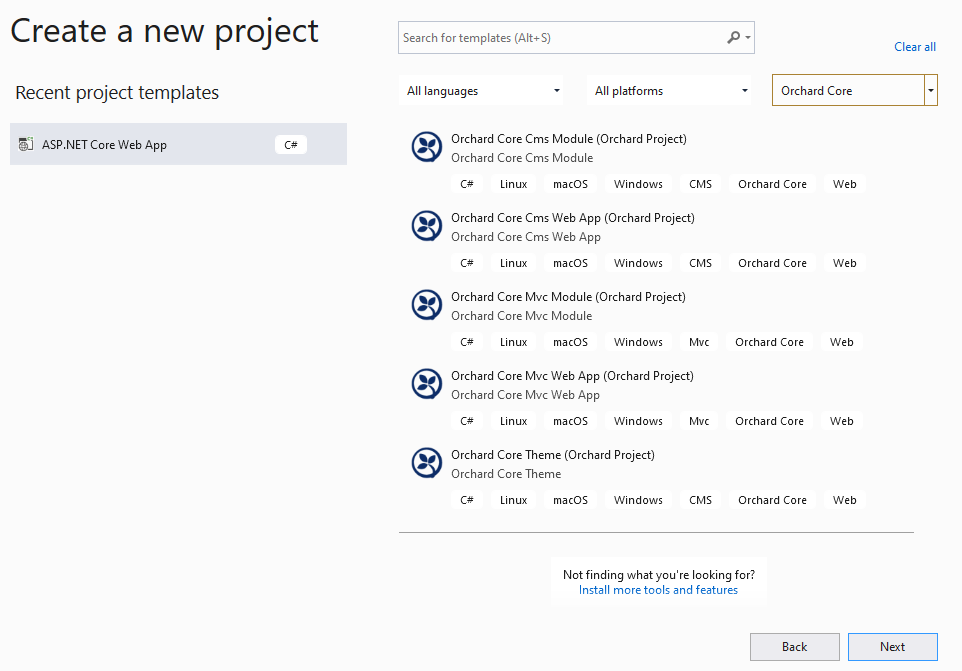
Task: Open search options arrow beside magnifier
Action: coord(748,37)
